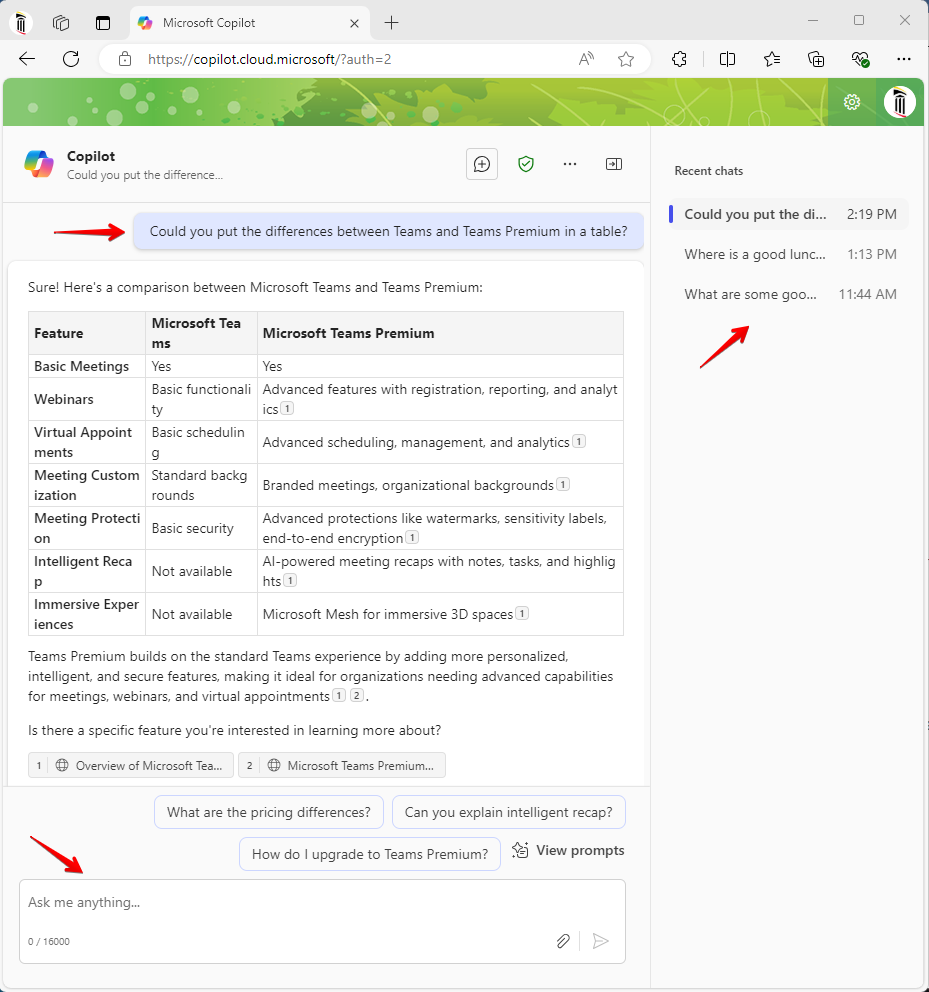This screenshot has width=929, height=992.
Task: Open 'Microsoft Teams Premium...' source link
Action: coord(342,766)
